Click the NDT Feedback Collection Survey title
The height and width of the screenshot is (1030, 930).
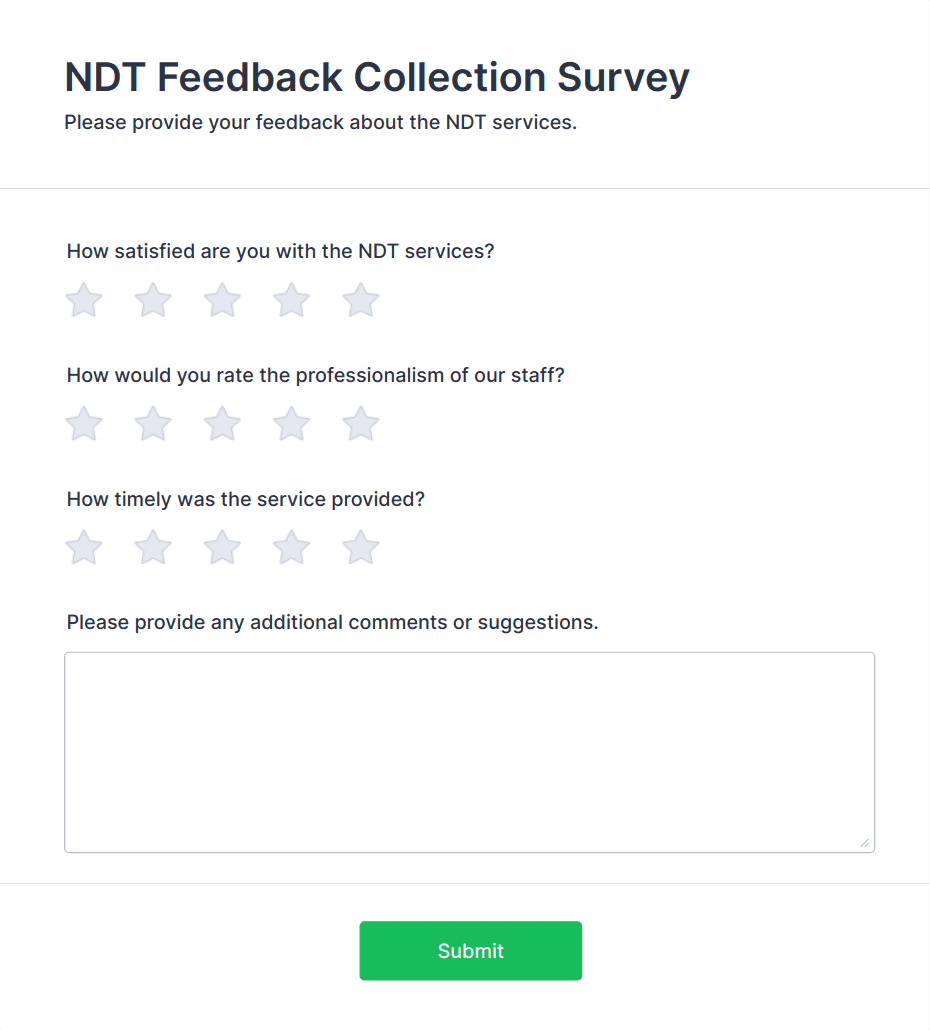tap(377, 78)
